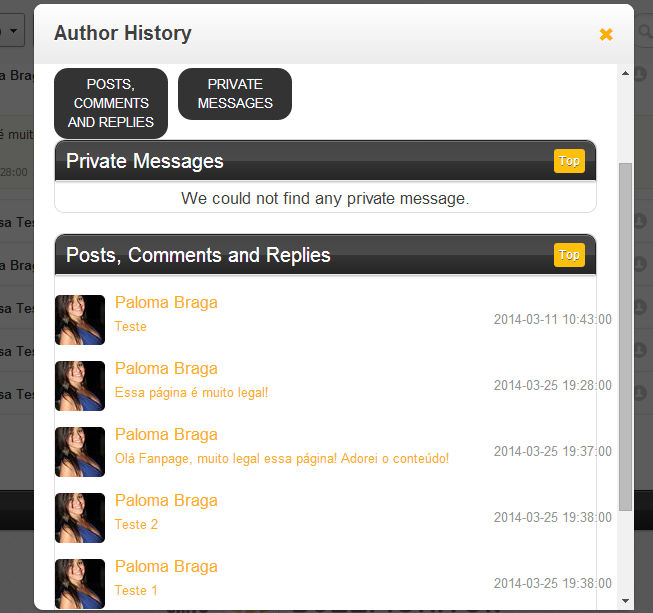The height and width of the screenshot is (613, 653).
Task: Click avatar next to the 'Teste 1' post
Action: (x=80, y=584)
